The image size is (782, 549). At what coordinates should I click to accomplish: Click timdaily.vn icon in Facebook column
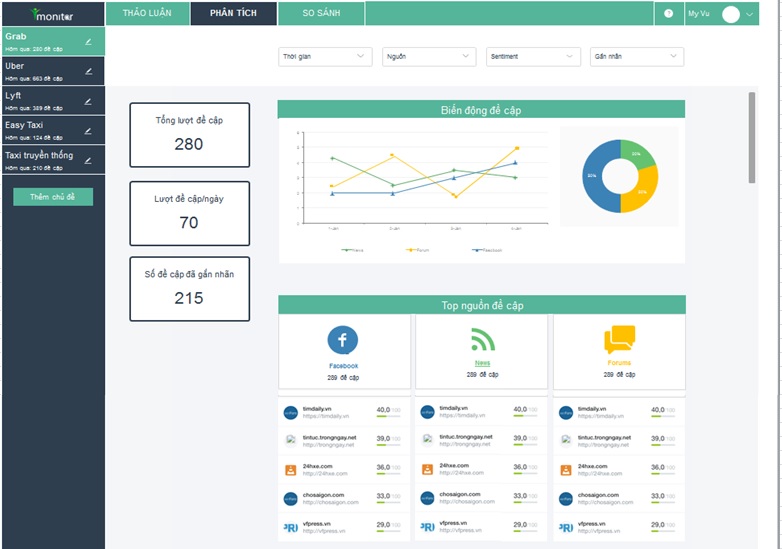[290, 413]
